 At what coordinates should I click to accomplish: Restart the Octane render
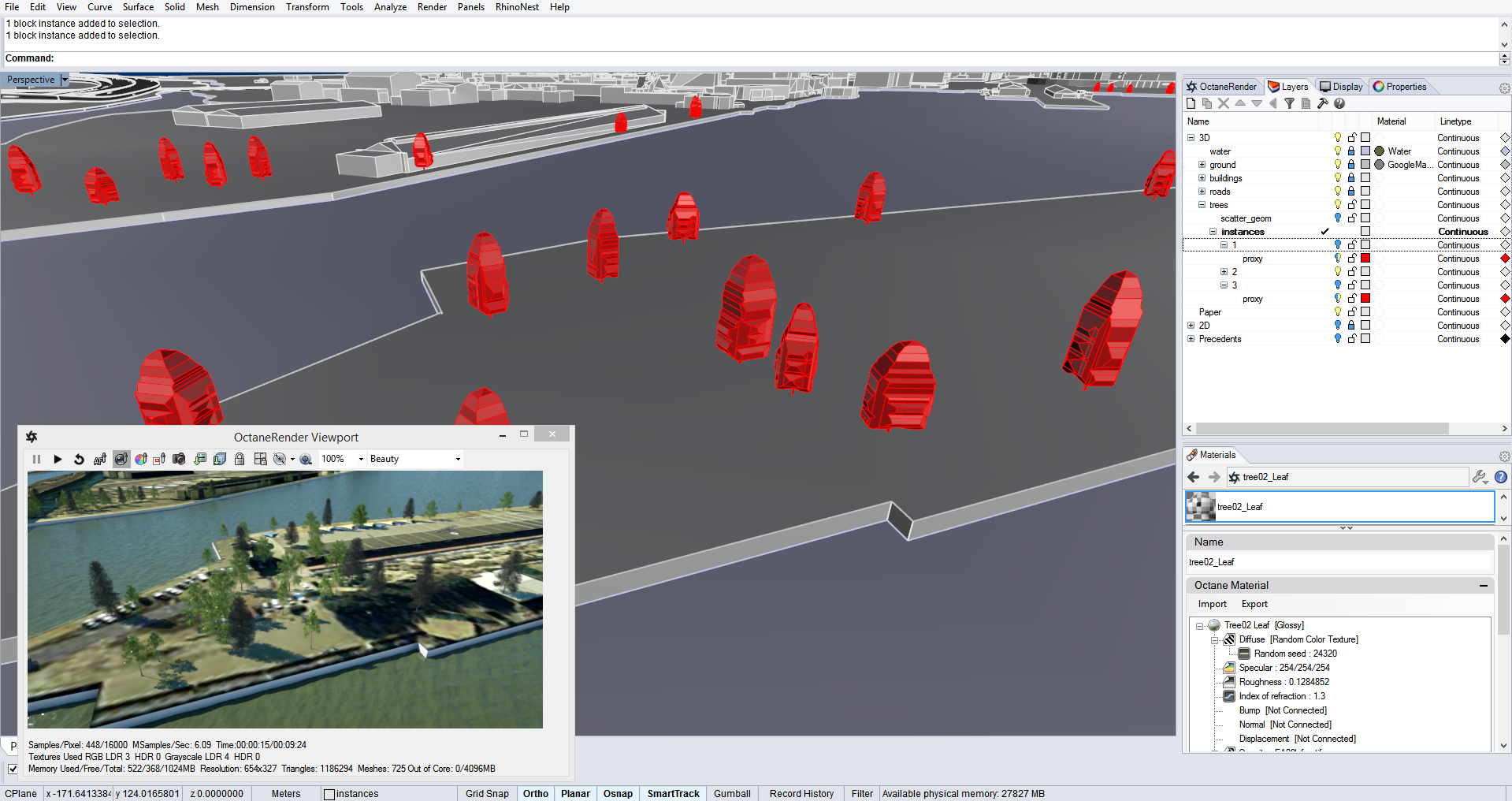click(x=79, y=459)
